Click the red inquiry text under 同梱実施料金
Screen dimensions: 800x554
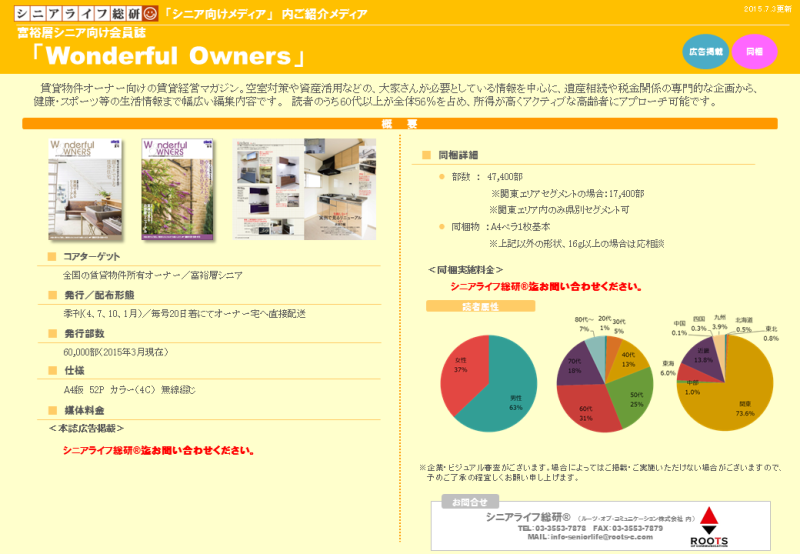click(x=546, y=287)
